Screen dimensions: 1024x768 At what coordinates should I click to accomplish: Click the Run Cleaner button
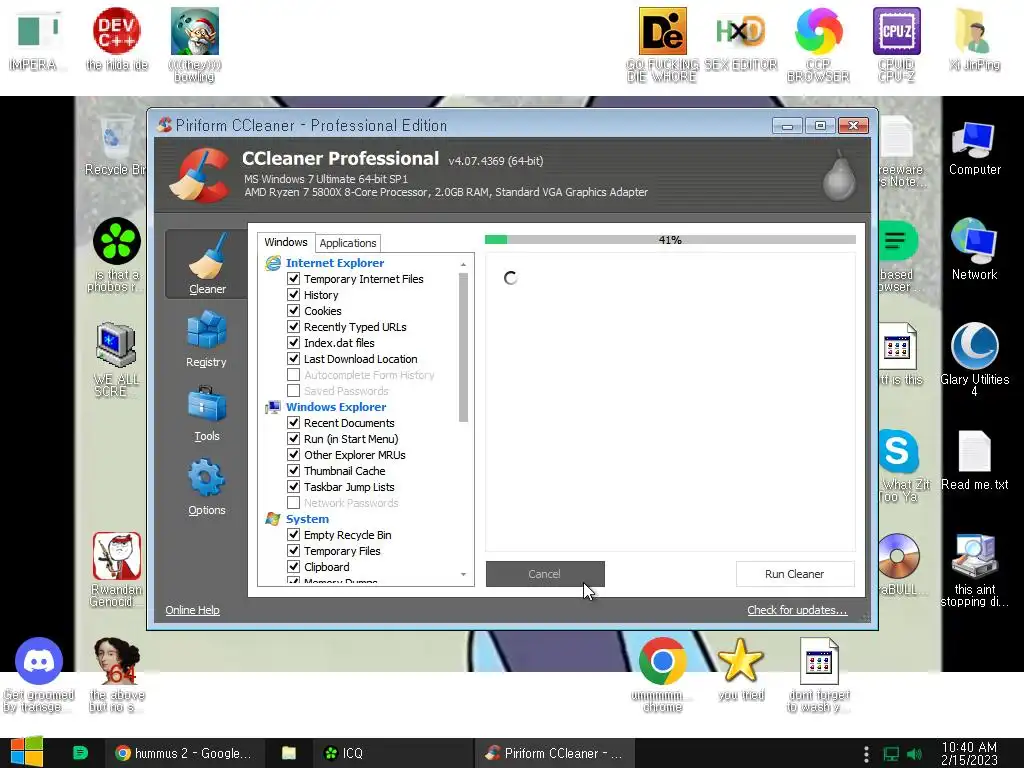pyautogui.click(x=794, y=574)
